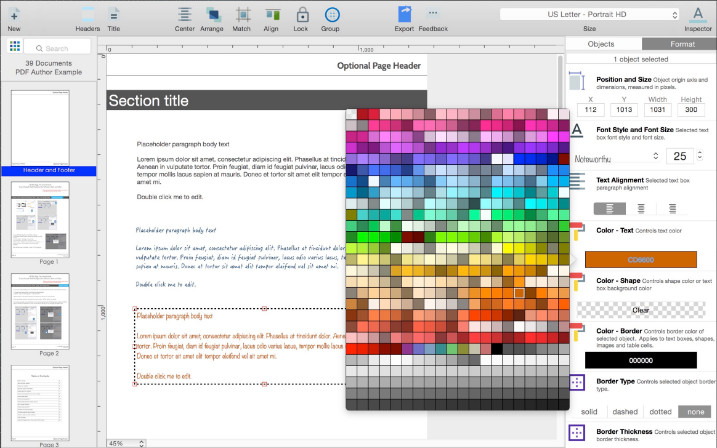Lock the selected object
Viewport: 717px width, 448px height.
click(x=302, y=15)
